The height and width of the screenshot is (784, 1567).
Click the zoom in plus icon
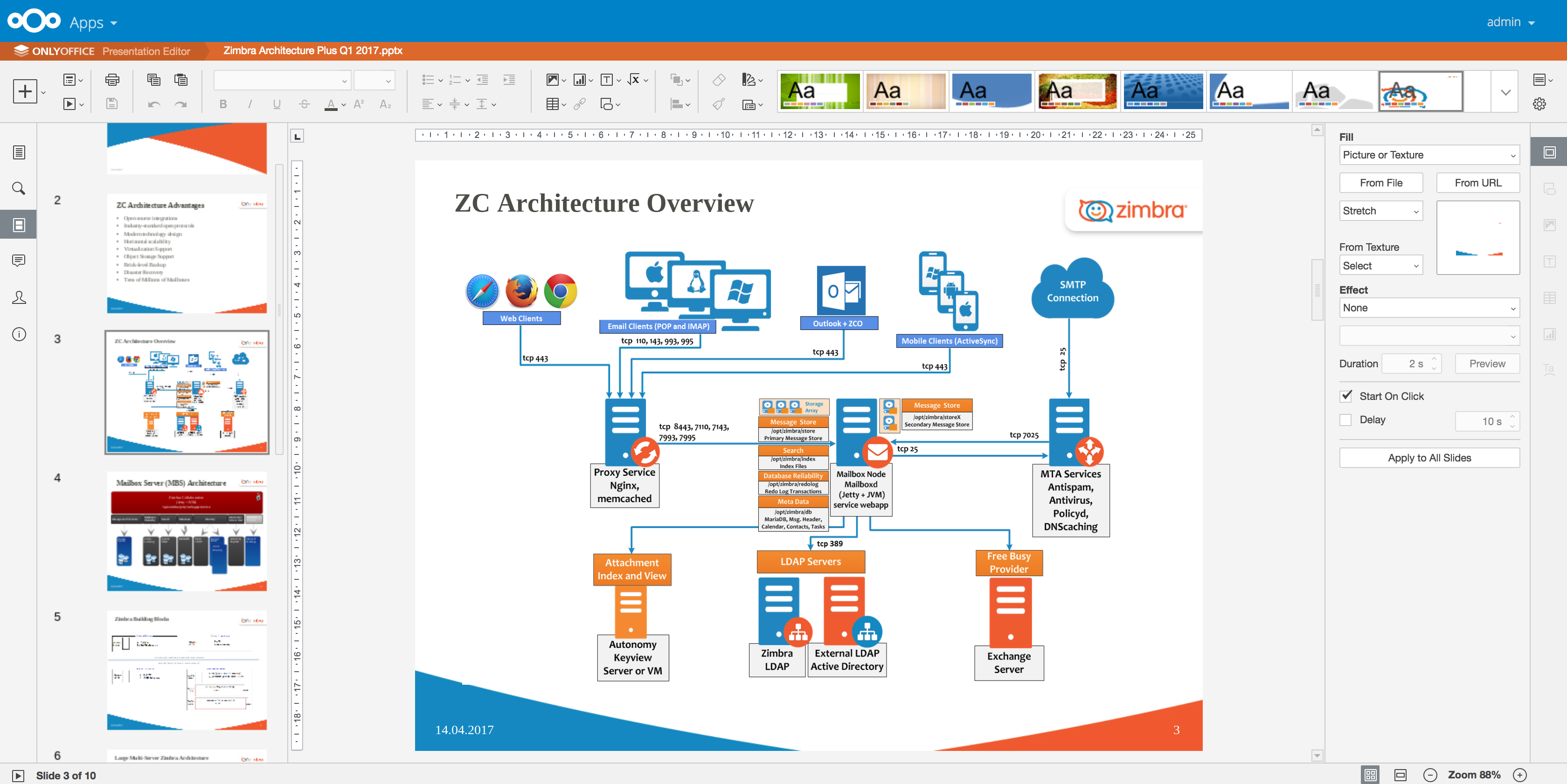(x=1519, y=775)
